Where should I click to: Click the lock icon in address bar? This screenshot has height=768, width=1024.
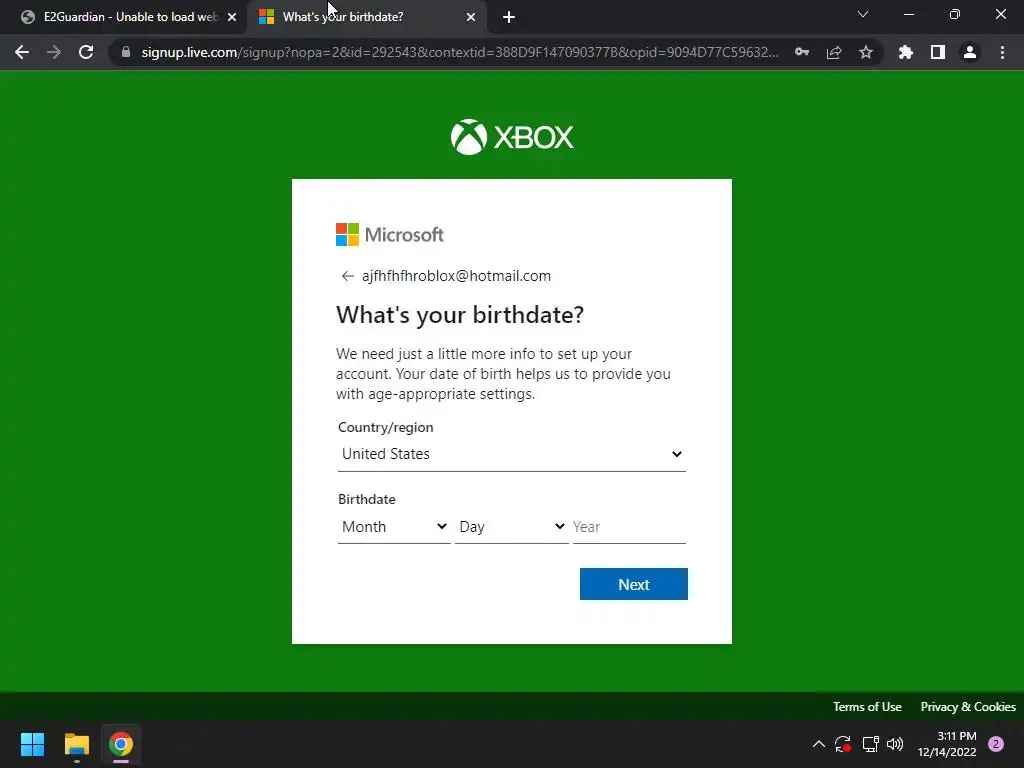pyautogui.click(x=126, y=52)
